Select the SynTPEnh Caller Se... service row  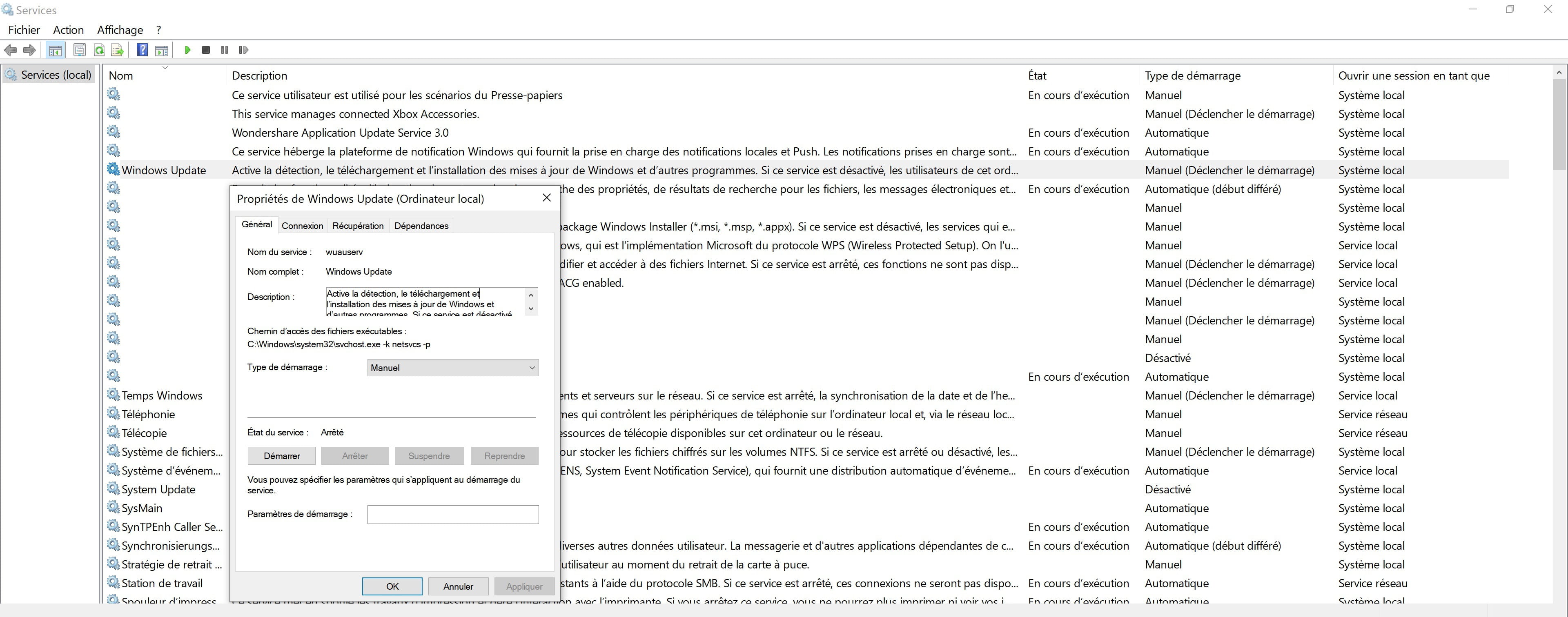tap(172, 527)
